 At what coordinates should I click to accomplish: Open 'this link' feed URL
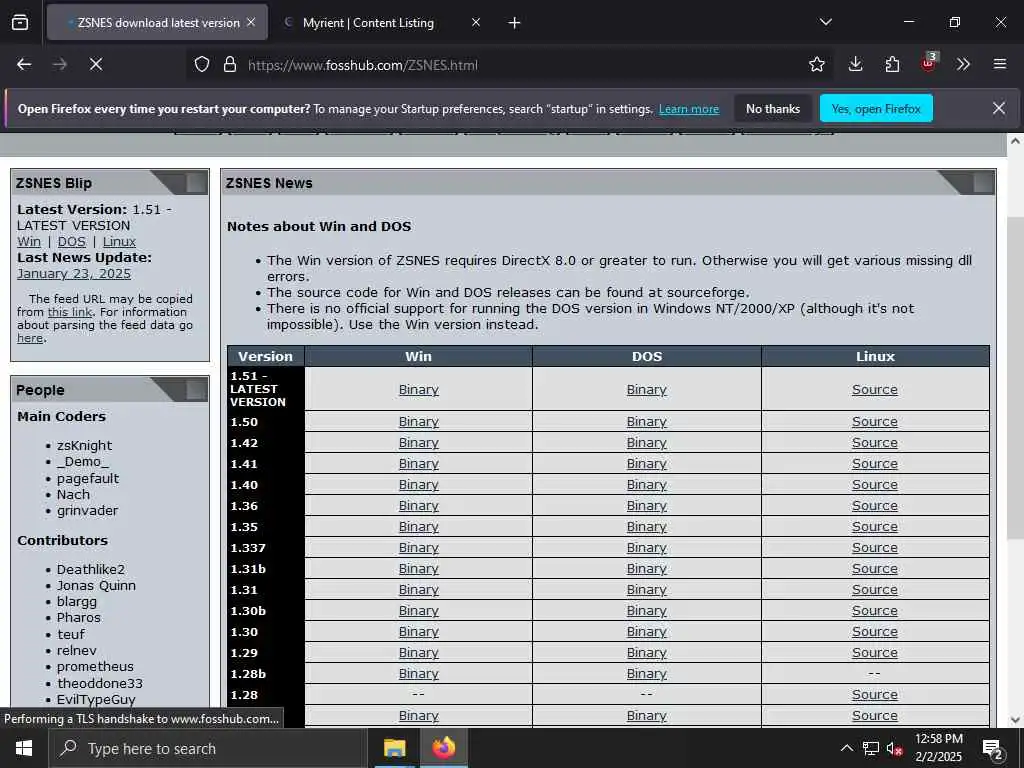pos(70,312)
